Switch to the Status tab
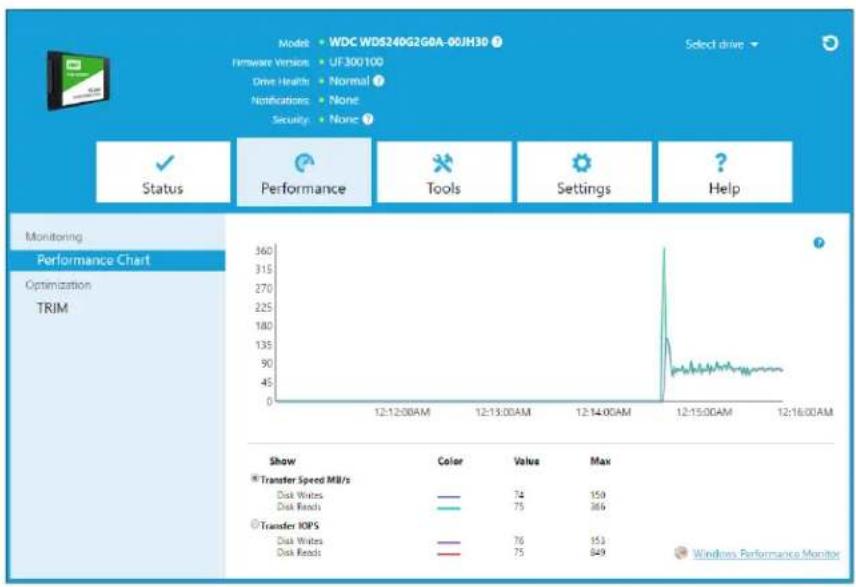 pyautogui.click(x=163, y=172)
